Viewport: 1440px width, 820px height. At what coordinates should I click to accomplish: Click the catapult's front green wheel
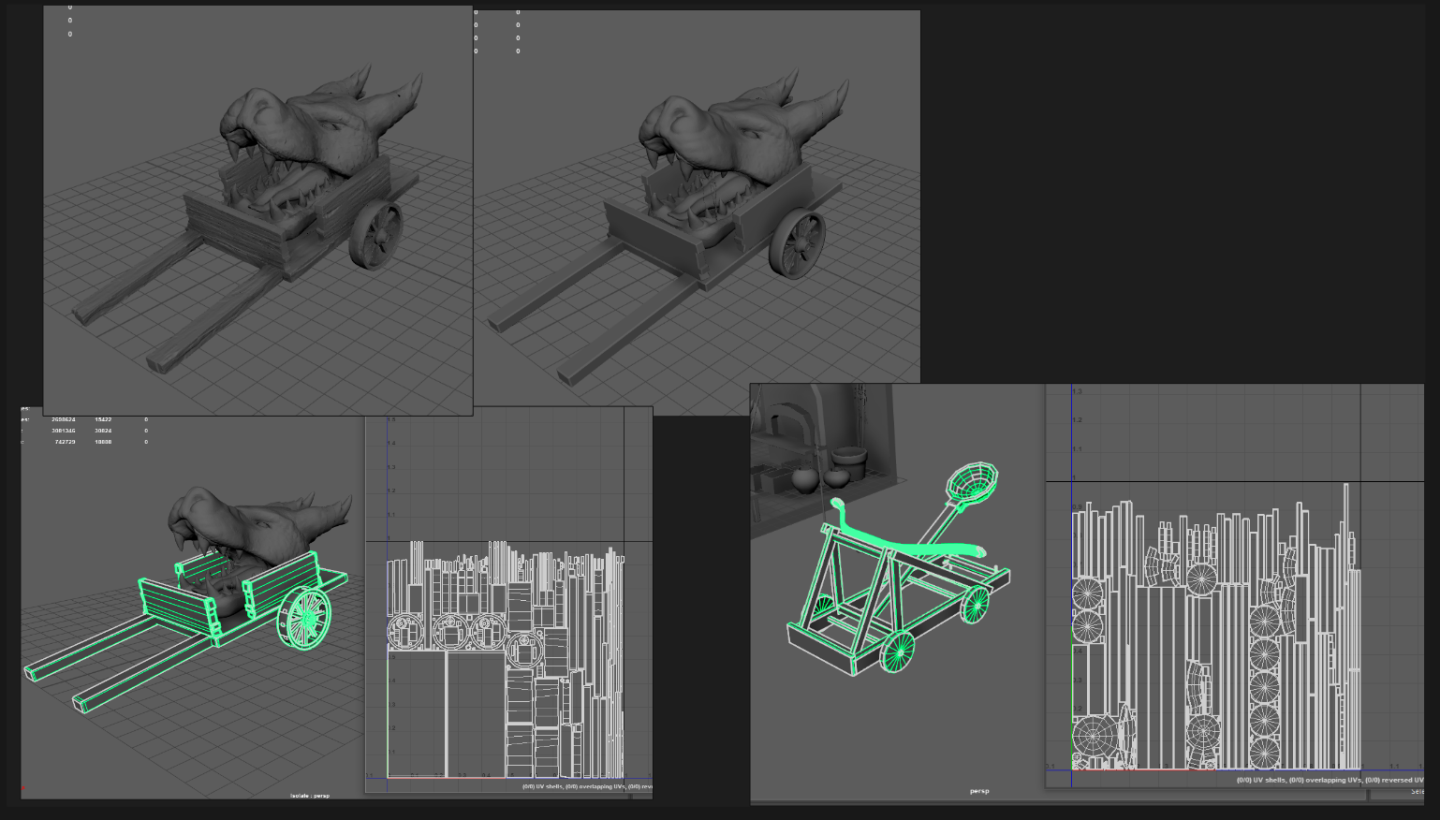[x=898, y=651]
